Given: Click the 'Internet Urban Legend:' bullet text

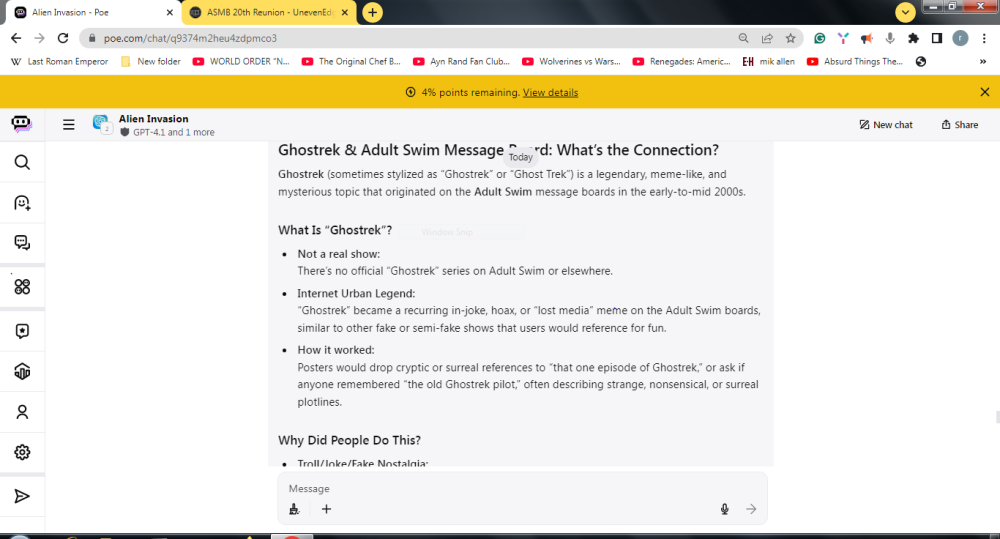Looking at the screenshot, I should pos(356,293).
